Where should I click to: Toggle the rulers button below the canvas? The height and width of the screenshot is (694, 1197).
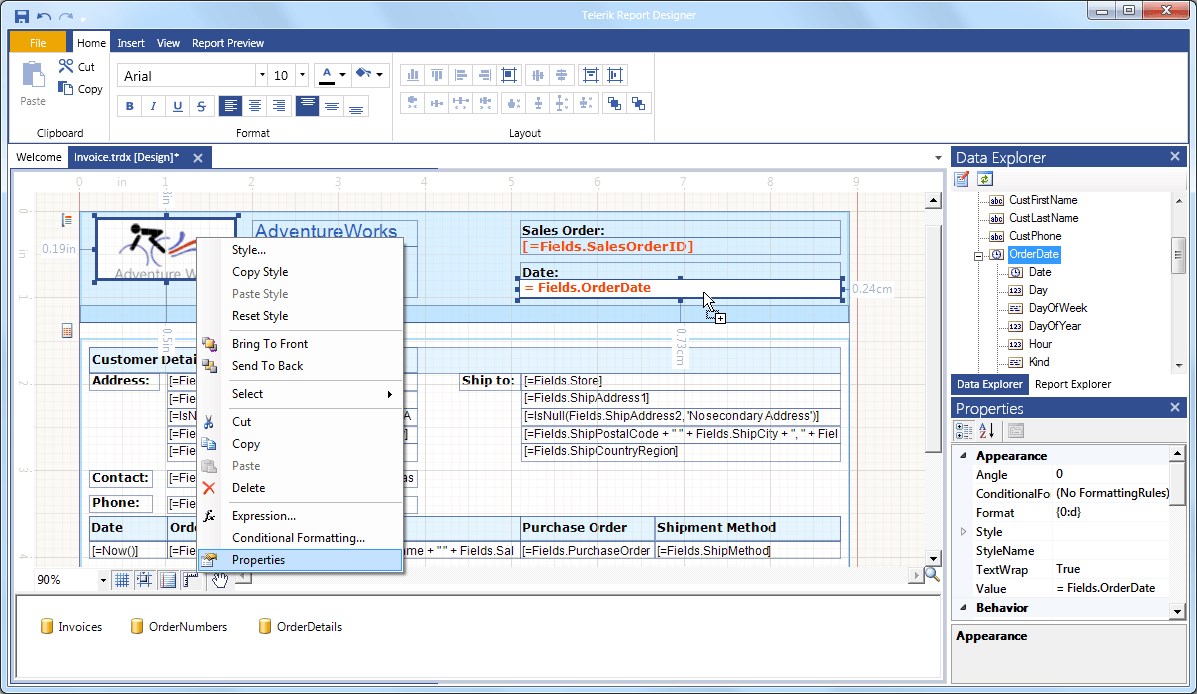click(x=191, y=580)
